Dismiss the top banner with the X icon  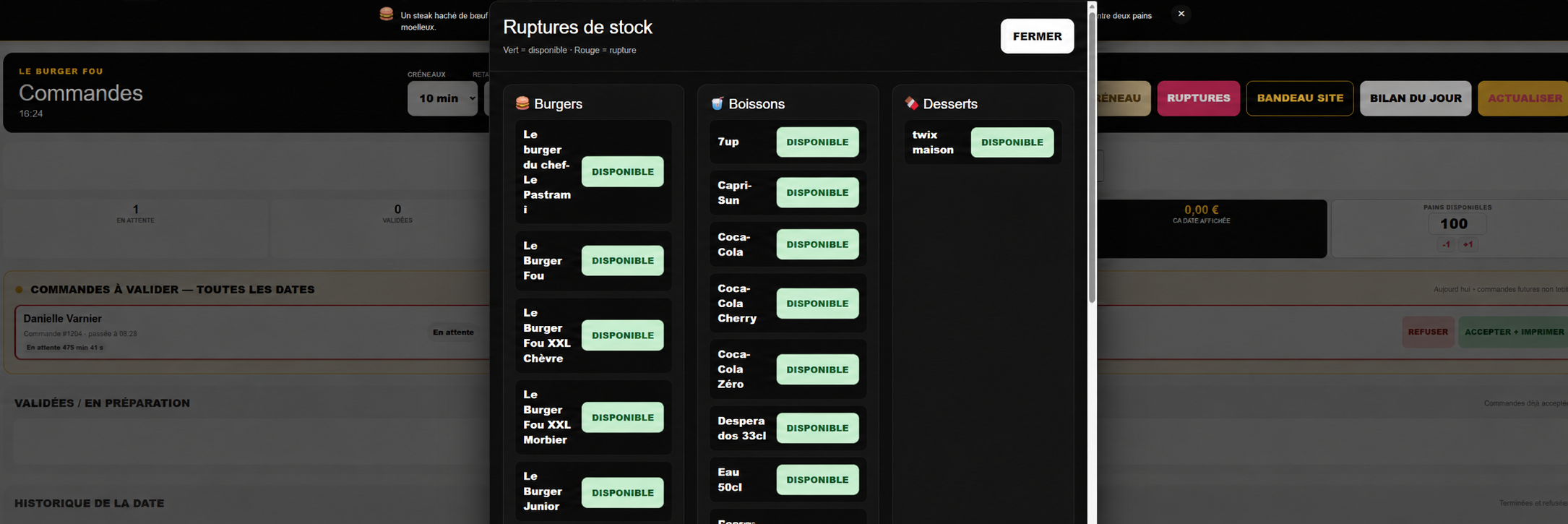1181,14
